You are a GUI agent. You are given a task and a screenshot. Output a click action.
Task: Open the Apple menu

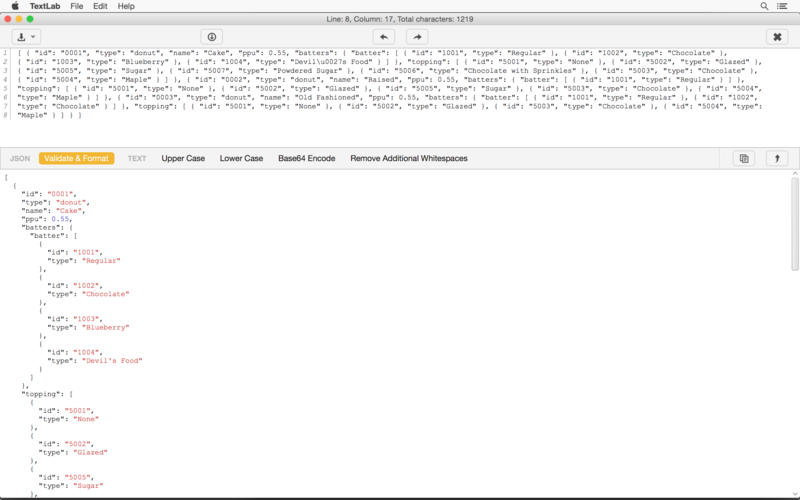(x=15, y=6)
